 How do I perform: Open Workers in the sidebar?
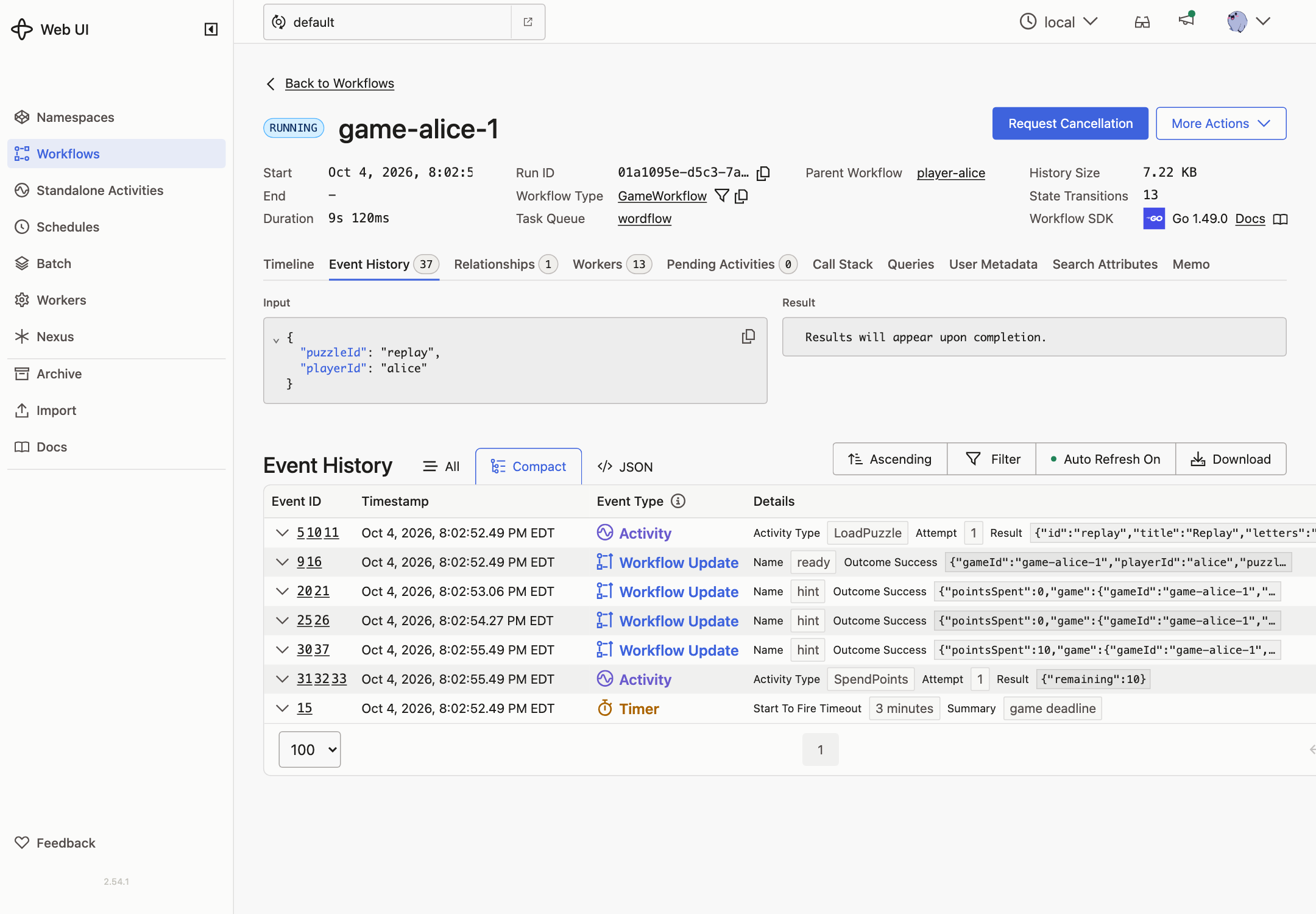pyautogui.click(x=116, y=300)
